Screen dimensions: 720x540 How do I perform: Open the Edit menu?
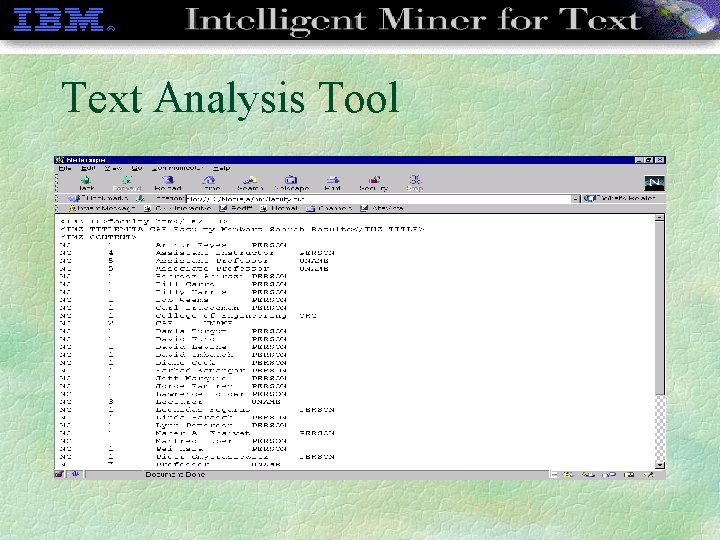click(88, 168)
